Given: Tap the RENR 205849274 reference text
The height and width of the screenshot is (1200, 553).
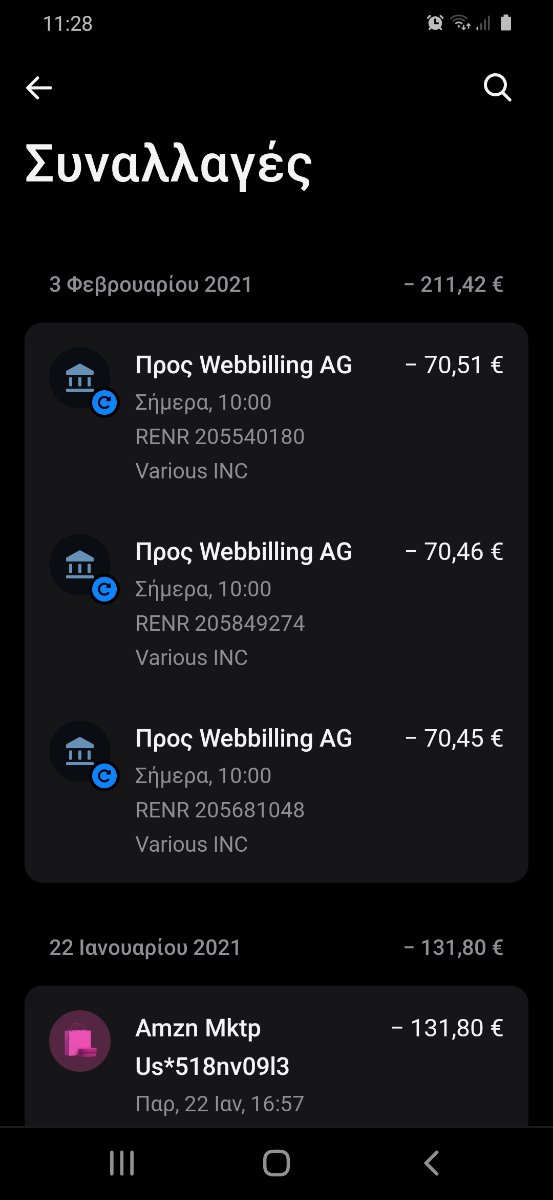Looking at the screenshot, I should click(220, 623).
